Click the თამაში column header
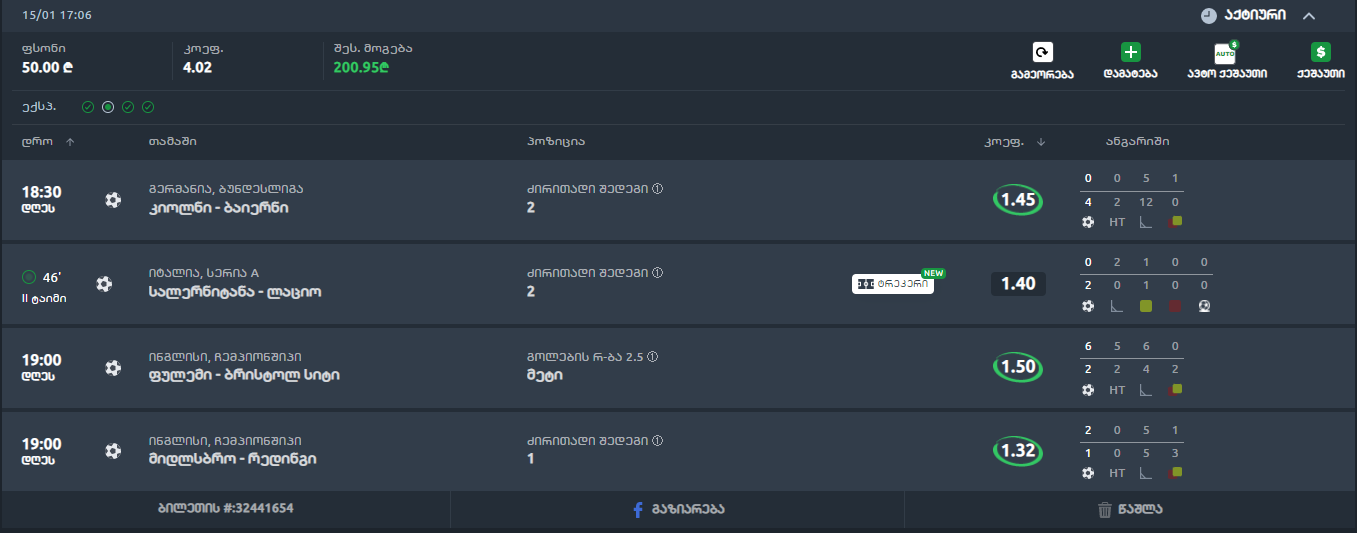The width and height of the screenshot is (1357, 533). [171, 142]
